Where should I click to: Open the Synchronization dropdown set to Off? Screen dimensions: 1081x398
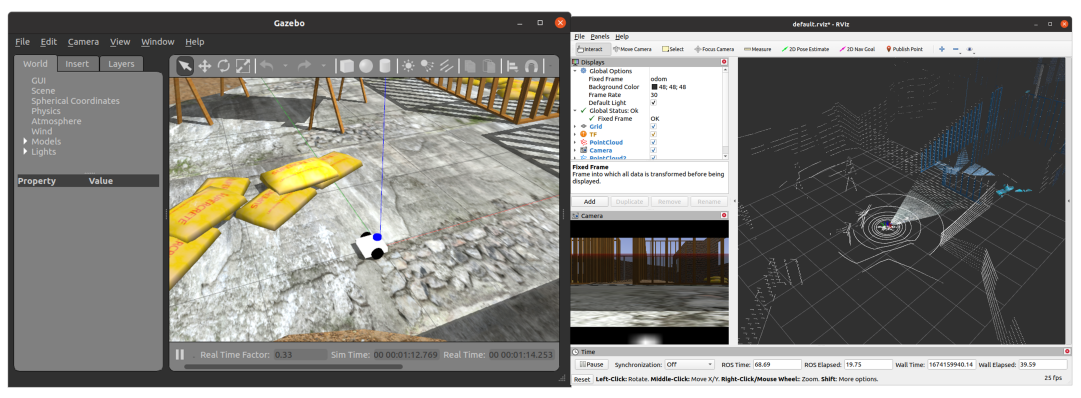[690, 364]
